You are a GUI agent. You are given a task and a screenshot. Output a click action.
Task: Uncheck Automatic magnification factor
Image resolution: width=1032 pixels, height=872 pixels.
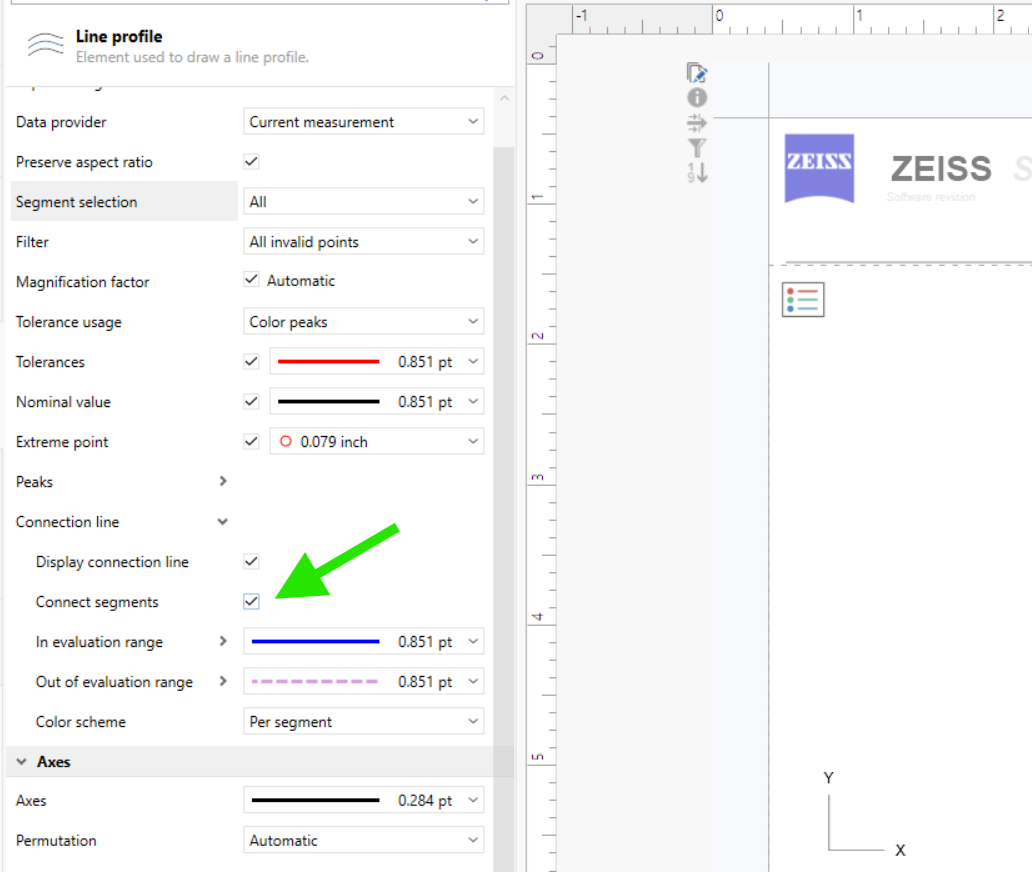click(251, 280)
